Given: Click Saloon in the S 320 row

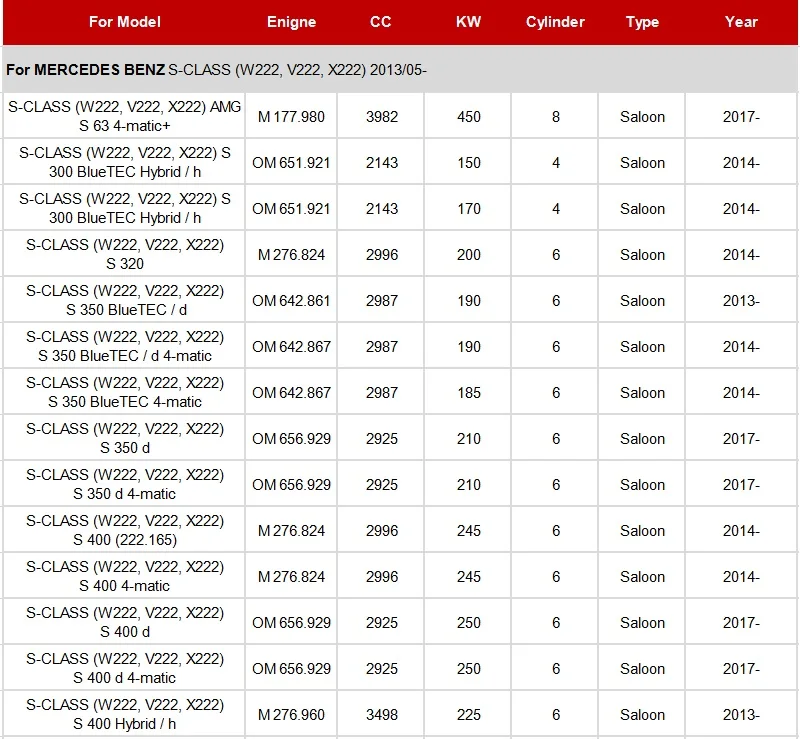Looking at the screenshot, I should pyautogui.click(x=642, y=255).
